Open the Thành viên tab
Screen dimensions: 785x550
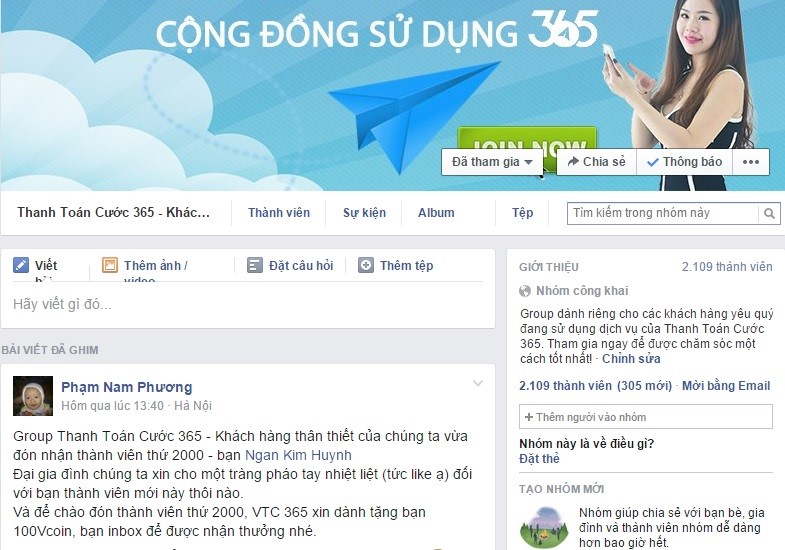pos(279,213)
